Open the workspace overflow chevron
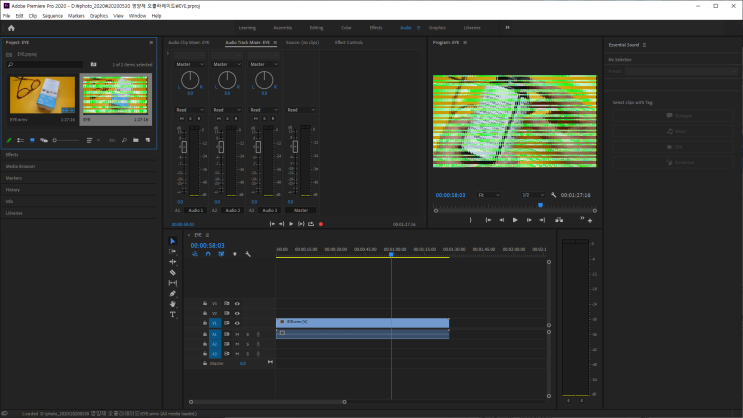This screenshot has height=418, width=743. pyautogui.click(x=507, y=27)
